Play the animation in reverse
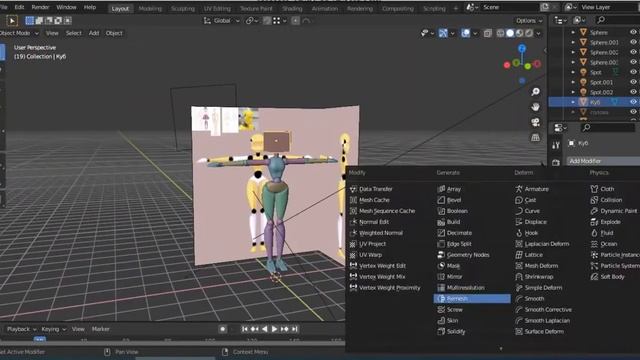Image resolution: width=640 pixels, height=360 pixels. [x=264, y=329]
